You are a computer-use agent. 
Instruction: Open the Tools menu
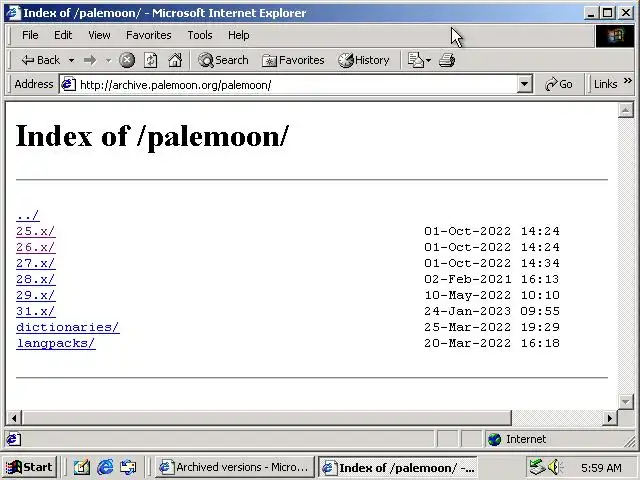point(200,36)
